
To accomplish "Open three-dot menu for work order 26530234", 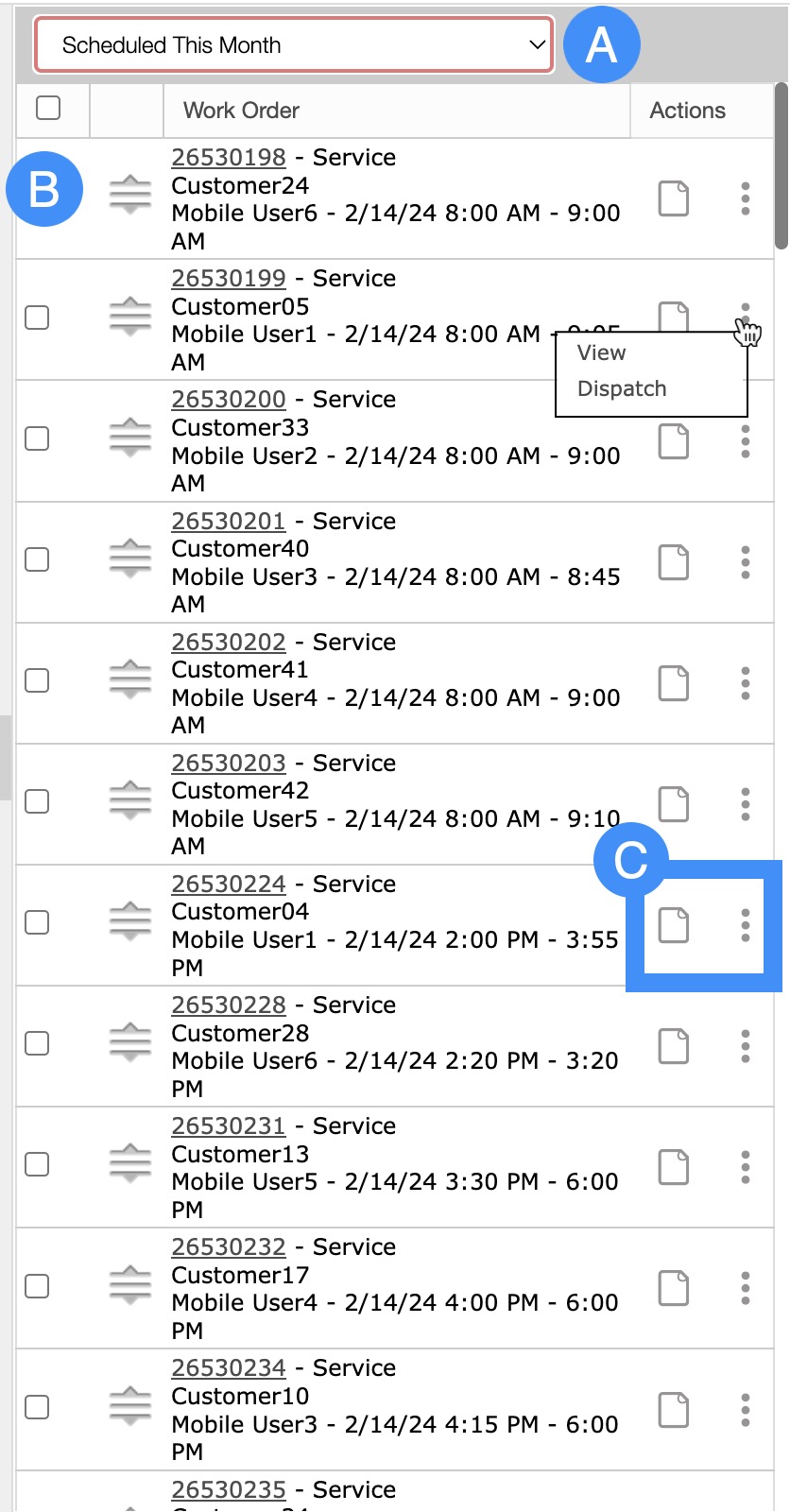I will tap(746, 1409).
